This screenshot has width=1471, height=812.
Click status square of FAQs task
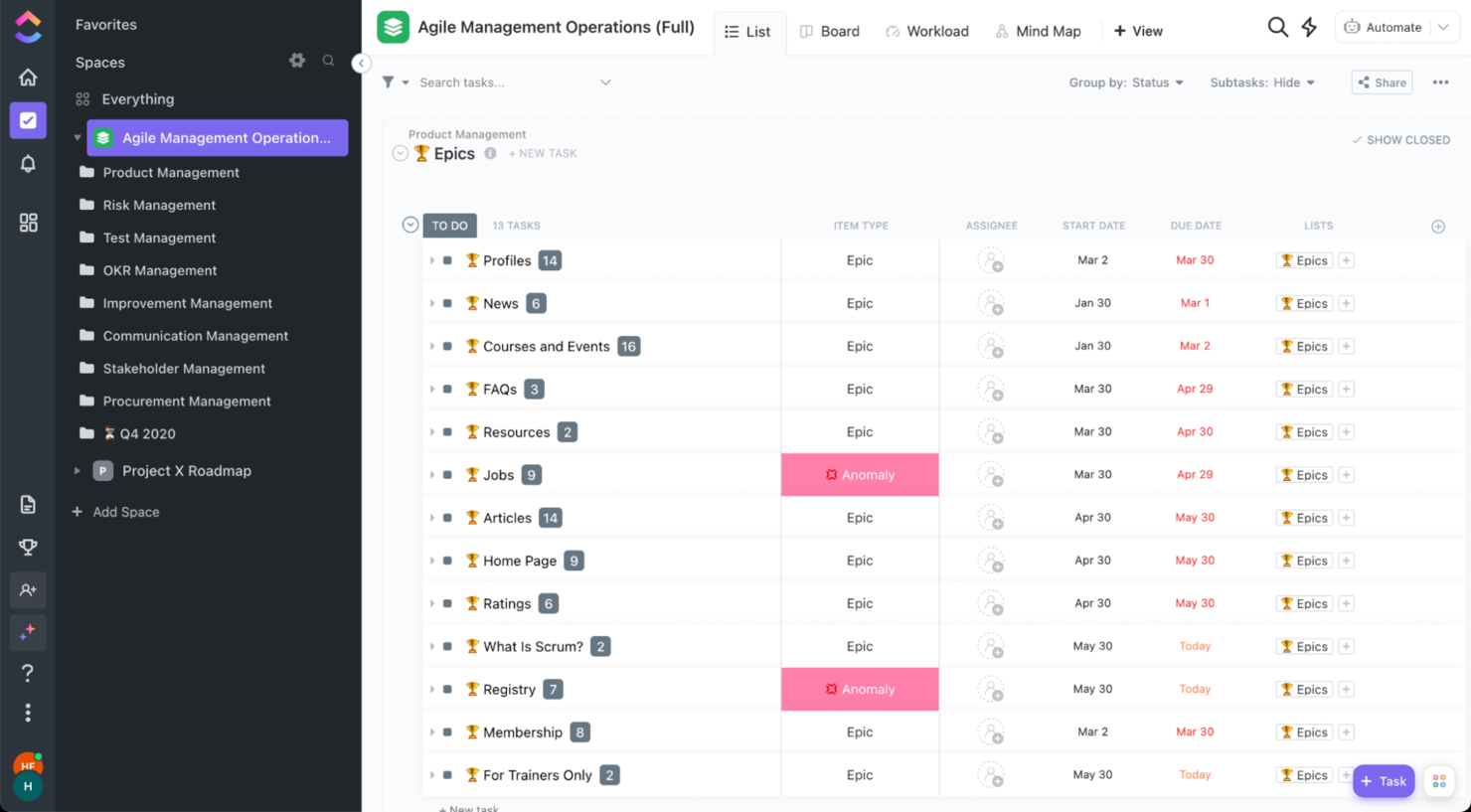pyautogui.click(x=447, y=389)
